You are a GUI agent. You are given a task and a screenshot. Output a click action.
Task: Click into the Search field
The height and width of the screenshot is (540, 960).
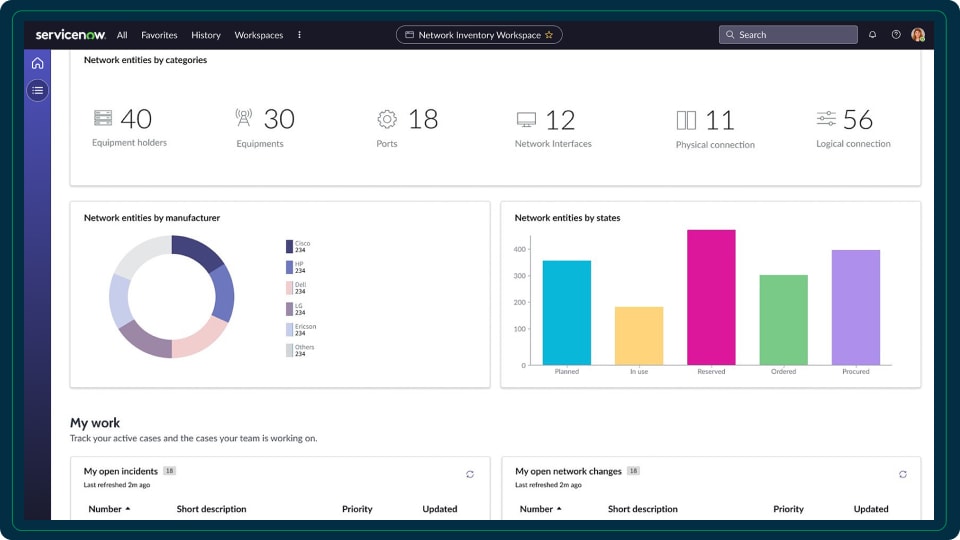(x=788, y=35)
